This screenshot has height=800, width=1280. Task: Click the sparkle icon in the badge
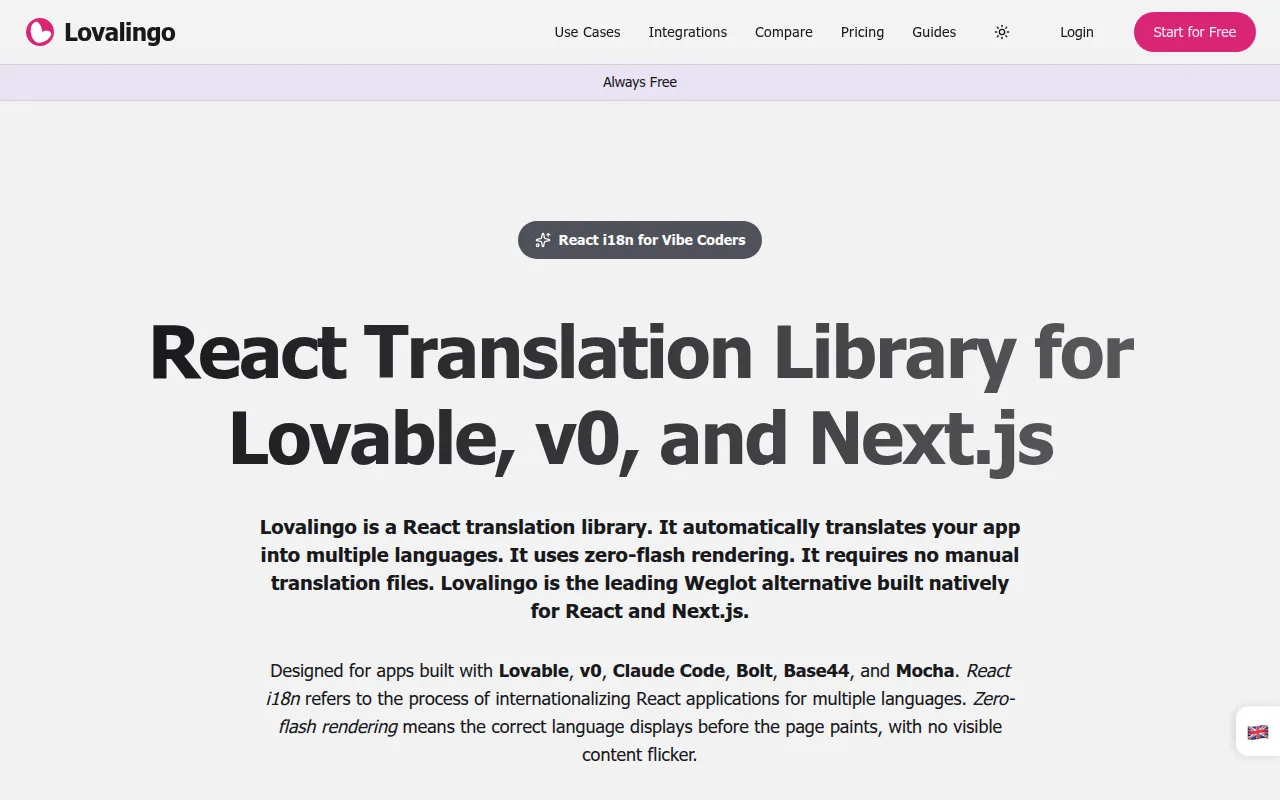coord(543,240)
